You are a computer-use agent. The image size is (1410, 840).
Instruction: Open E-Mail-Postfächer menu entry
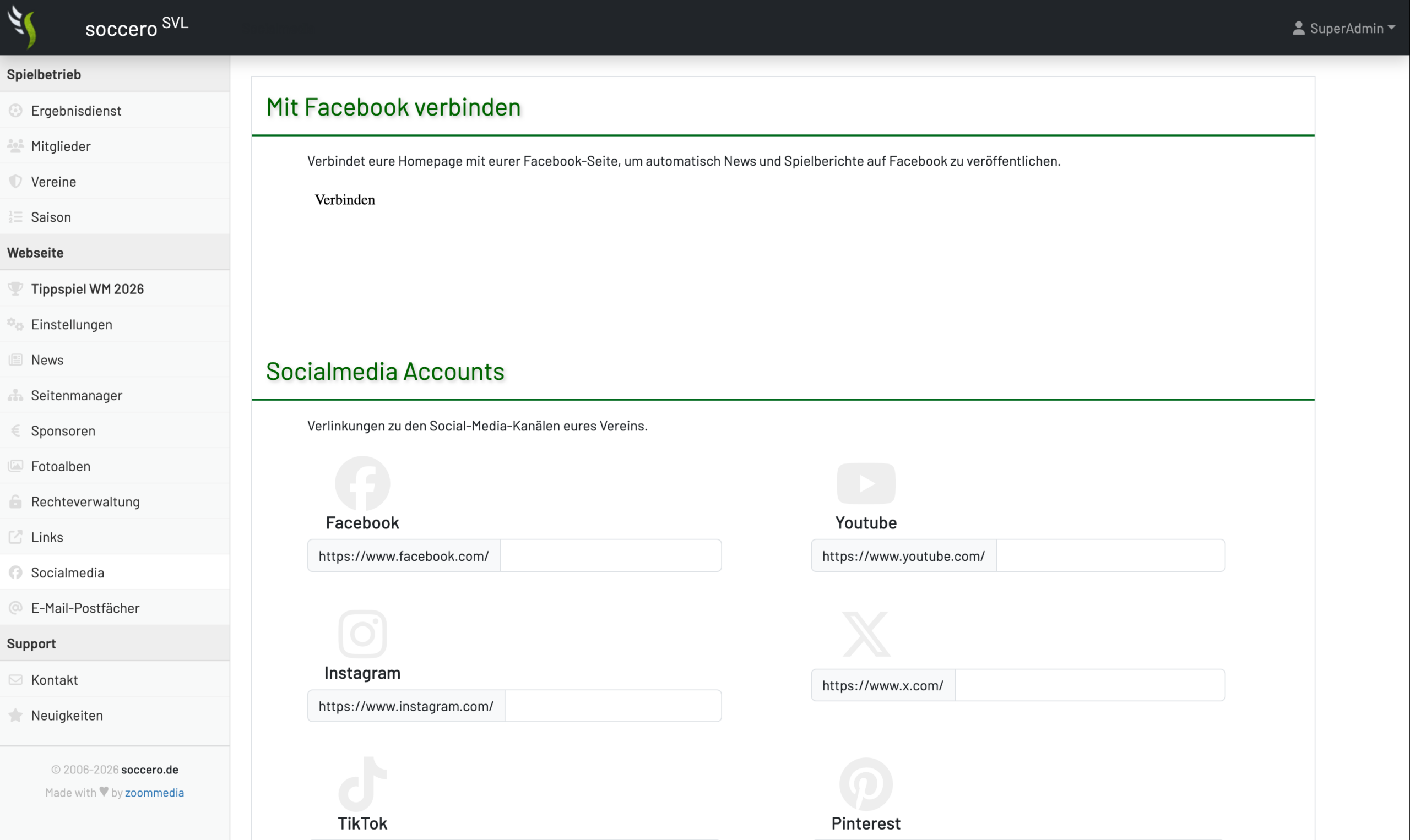(x=115, y=608)
